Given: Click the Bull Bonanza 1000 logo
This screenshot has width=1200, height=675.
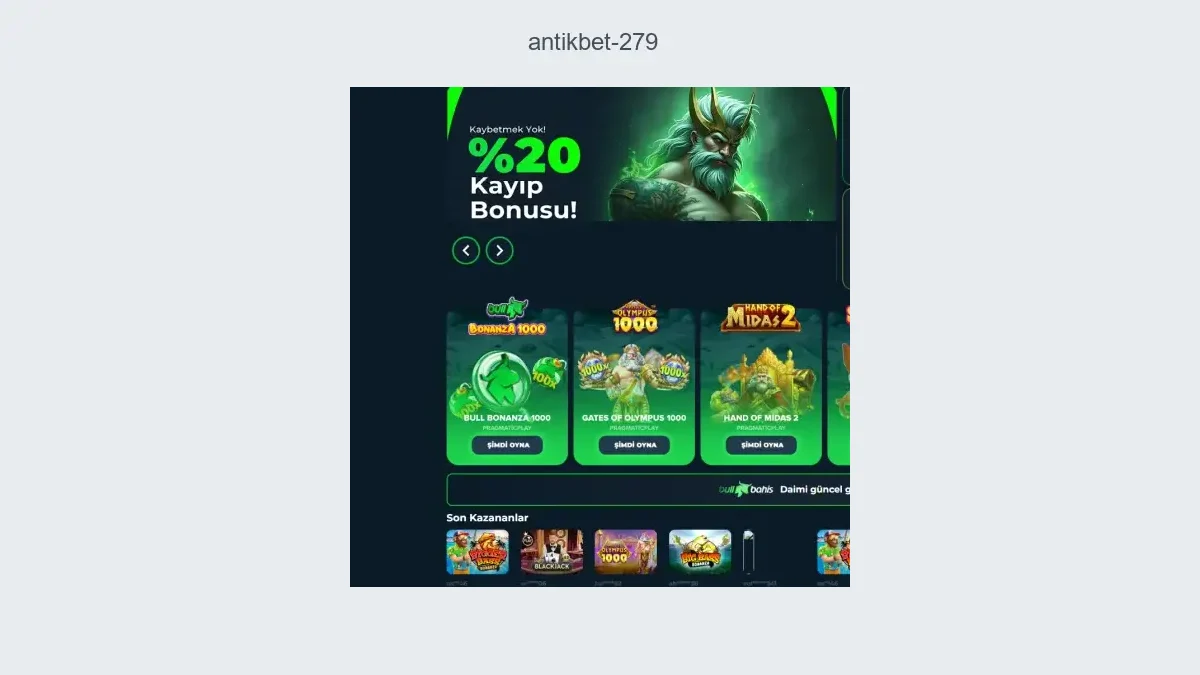Looking at the screenshot, I should coord(507,317).
